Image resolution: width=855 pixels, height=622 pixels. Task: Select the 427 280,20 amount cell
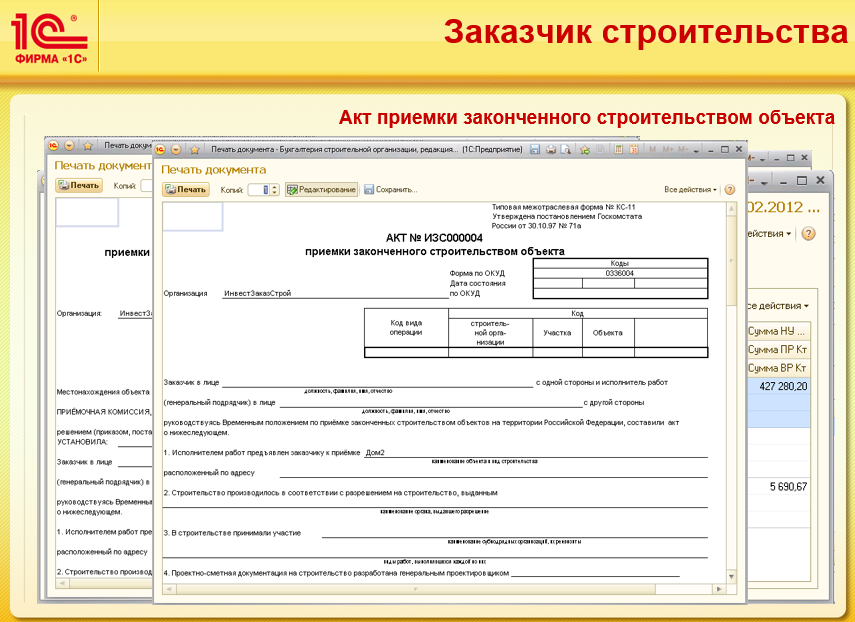click(x=779, y=387)
